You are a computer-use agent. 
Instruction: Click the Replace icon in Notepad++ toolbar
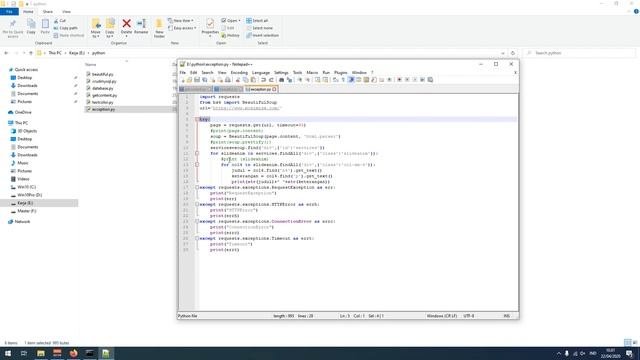pos(290,80)
